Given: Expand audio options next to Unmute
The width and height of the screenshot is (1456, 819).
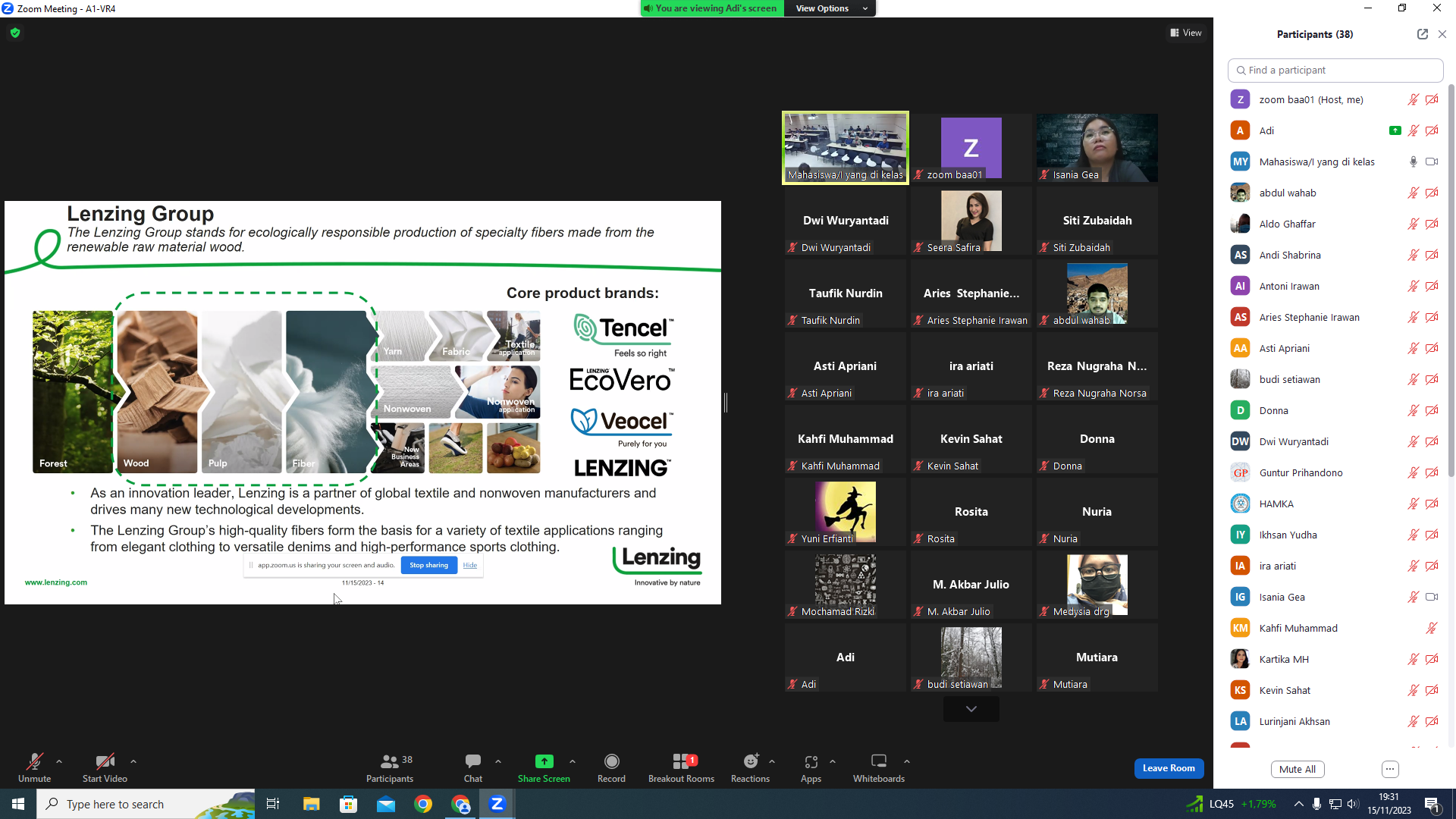Looking at the screenshot, I should [59, 761].
